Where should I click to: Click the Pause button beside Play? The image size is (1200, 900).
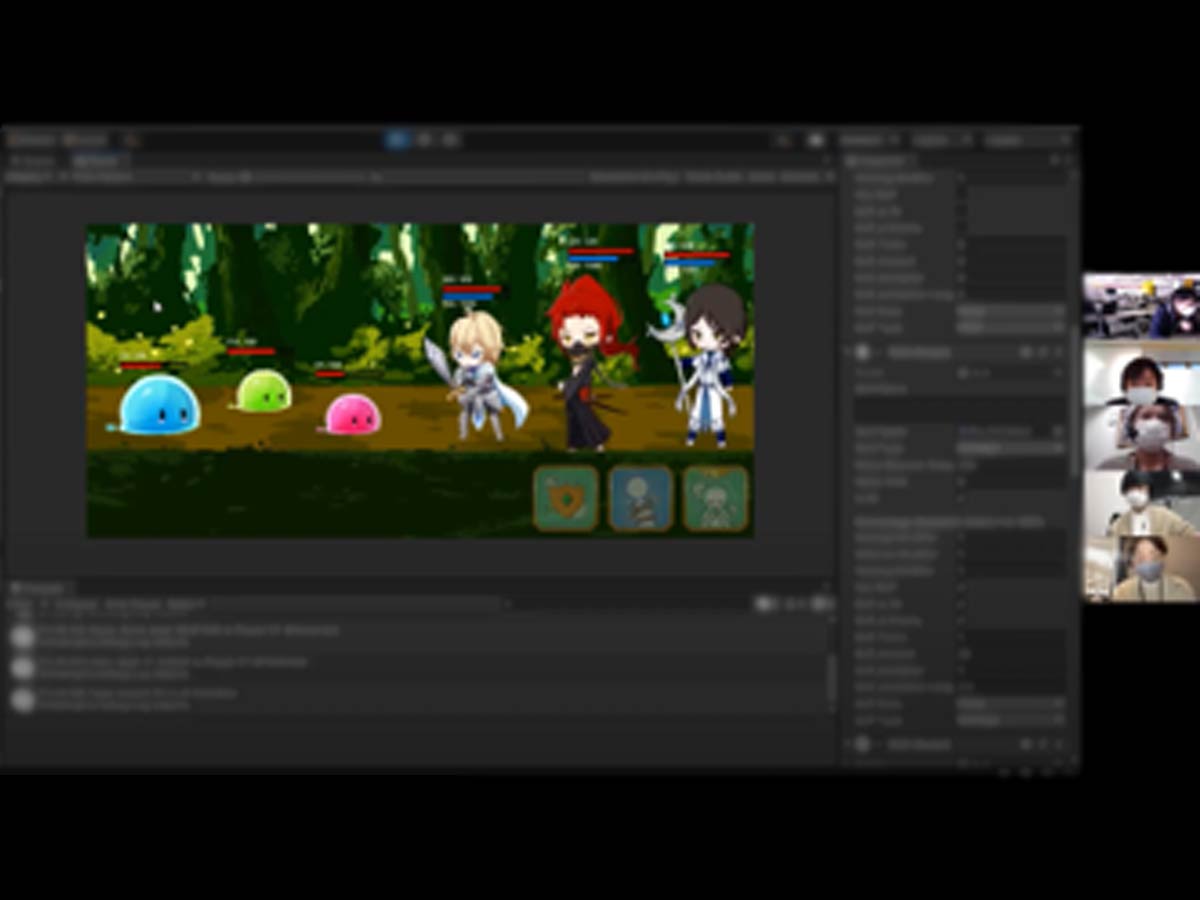(424, 140)
